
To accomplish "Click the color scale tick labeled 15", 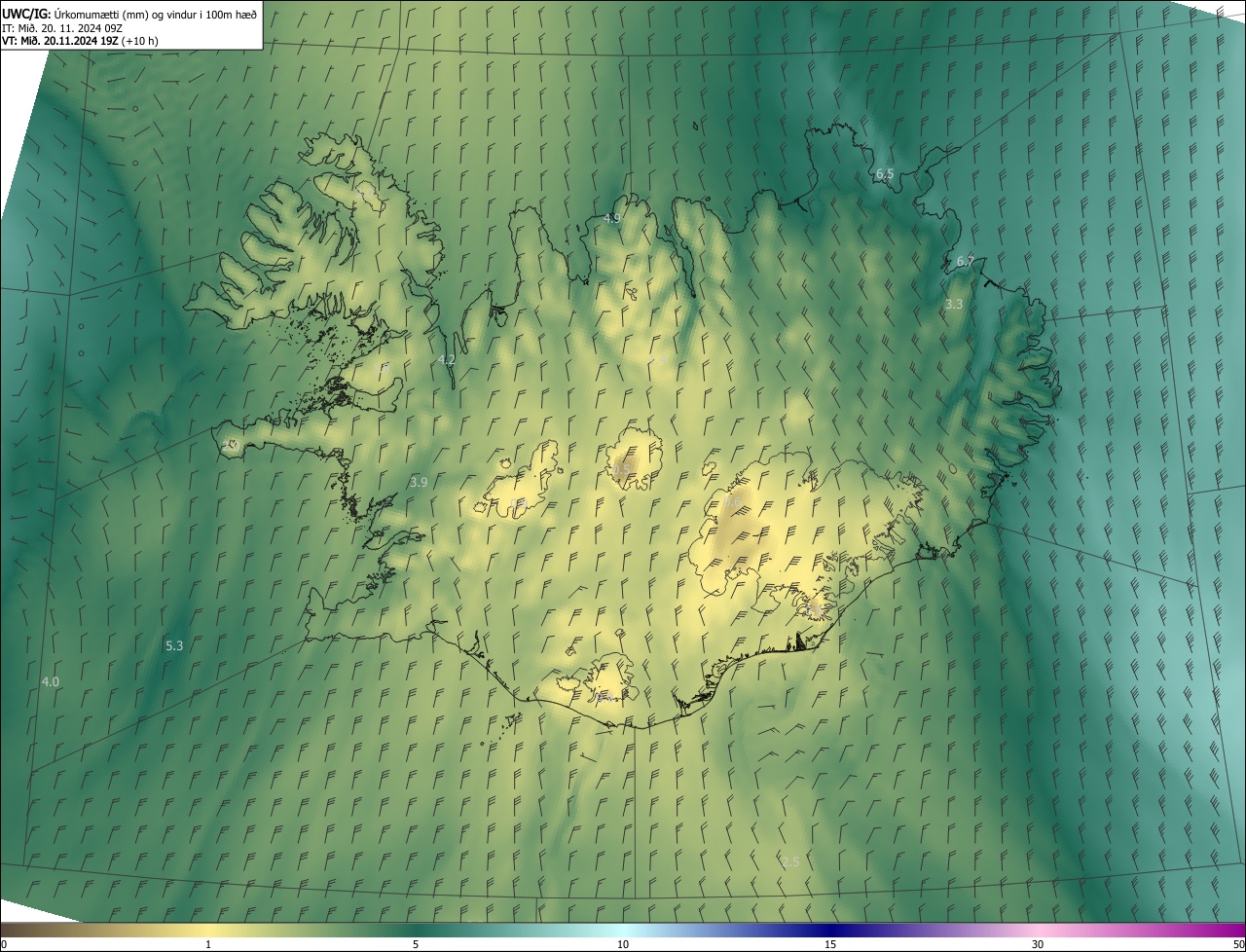I will click(x=830, y=944).
